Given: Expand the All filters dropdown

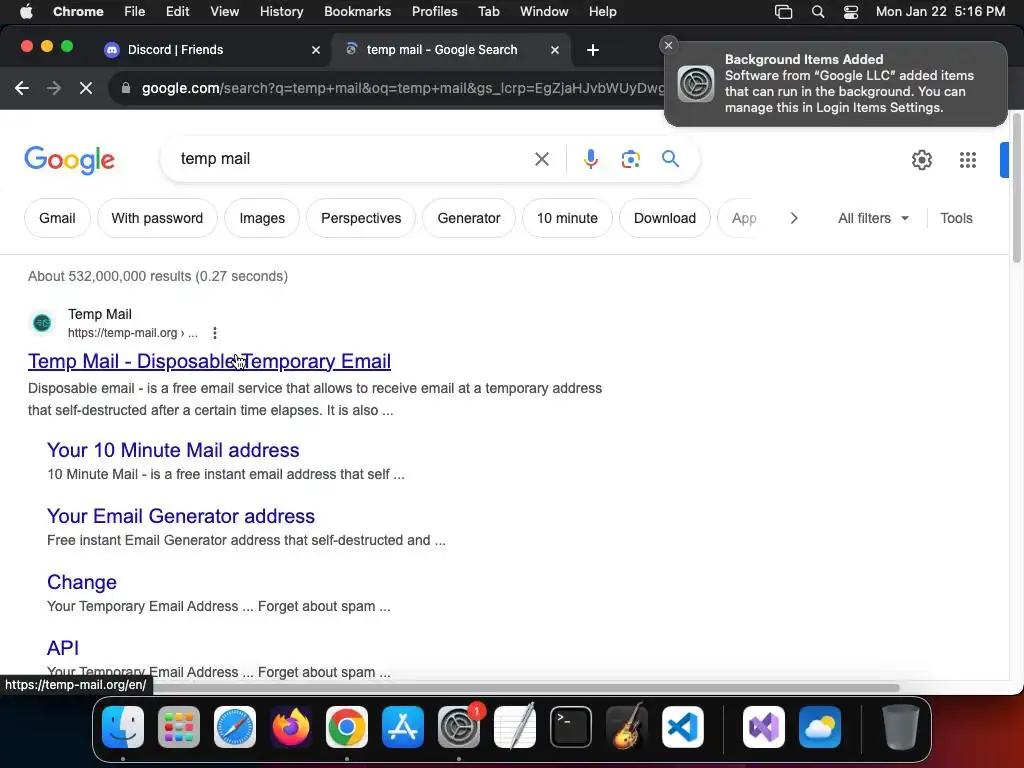Looking at the screenshot, I should (x=873, y=218).
